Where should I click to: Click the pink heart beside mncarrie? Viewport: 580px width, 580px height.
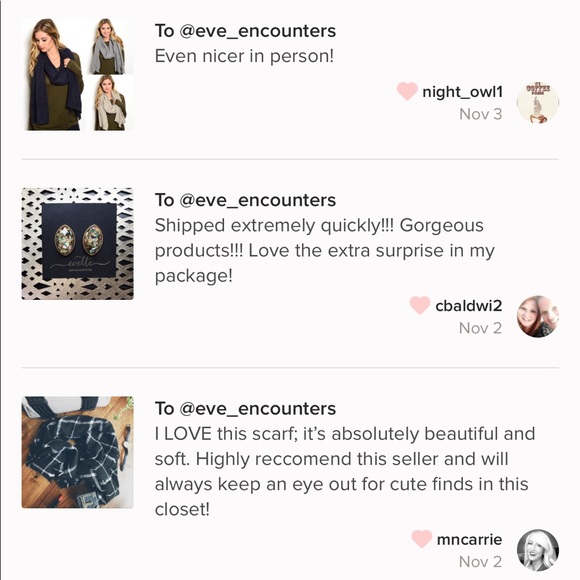[x=422, y=539]
